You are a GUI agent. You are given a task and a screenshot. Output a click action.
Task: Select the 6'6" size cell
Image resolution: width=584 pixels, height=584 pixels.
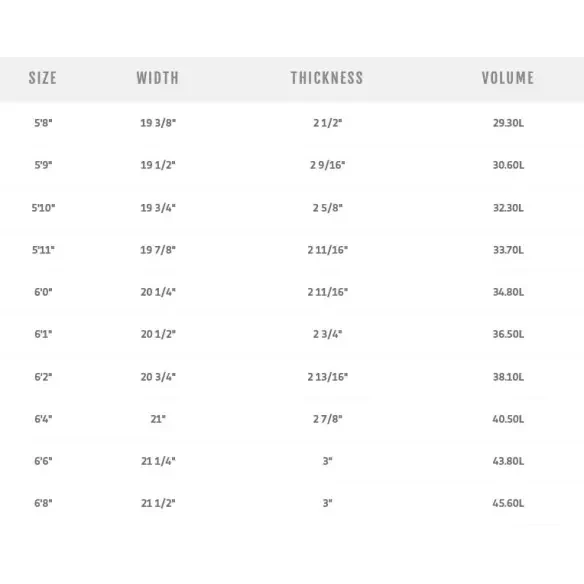coord(43,461)
